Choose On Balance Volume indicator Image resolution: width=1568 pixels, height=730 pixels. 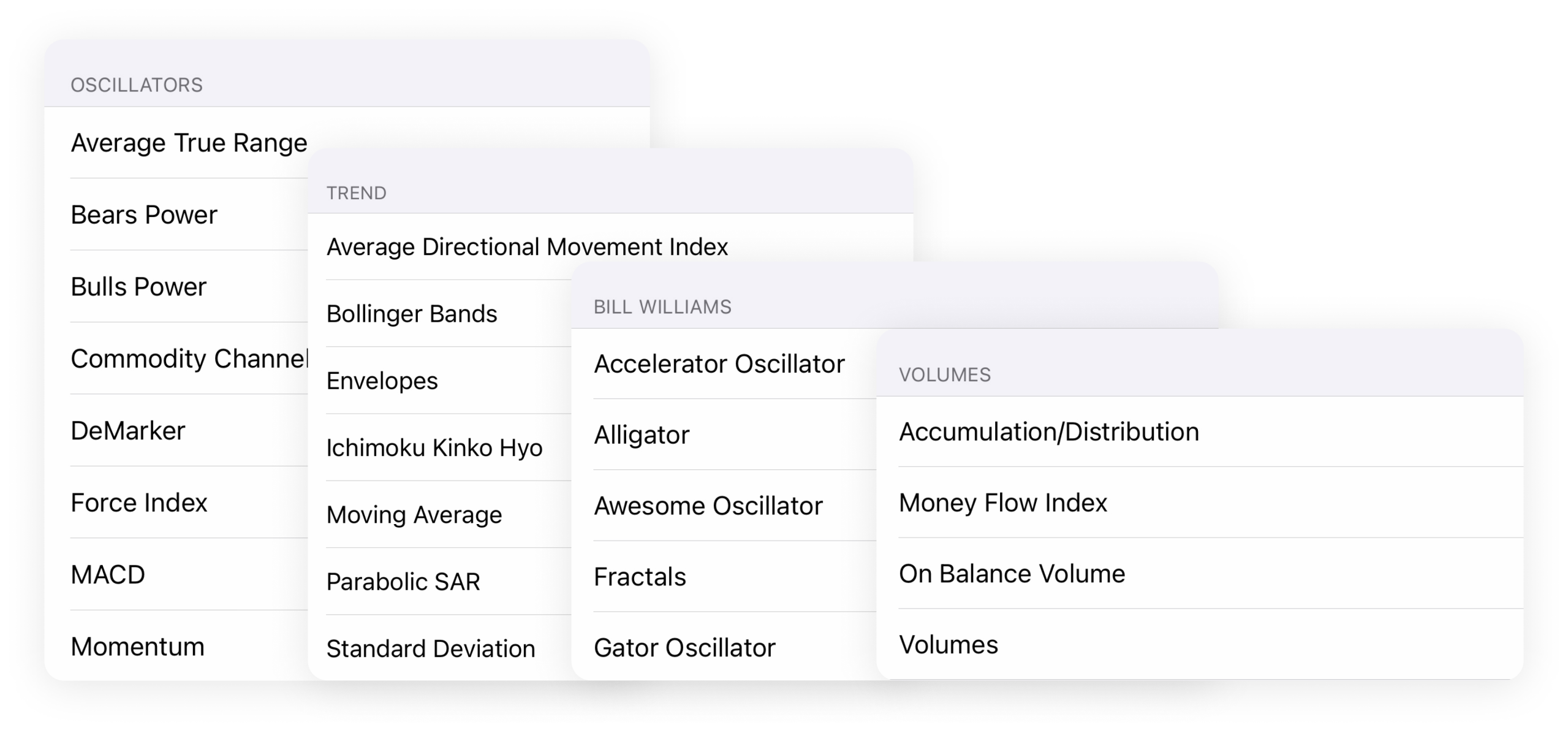point(1012,574)
